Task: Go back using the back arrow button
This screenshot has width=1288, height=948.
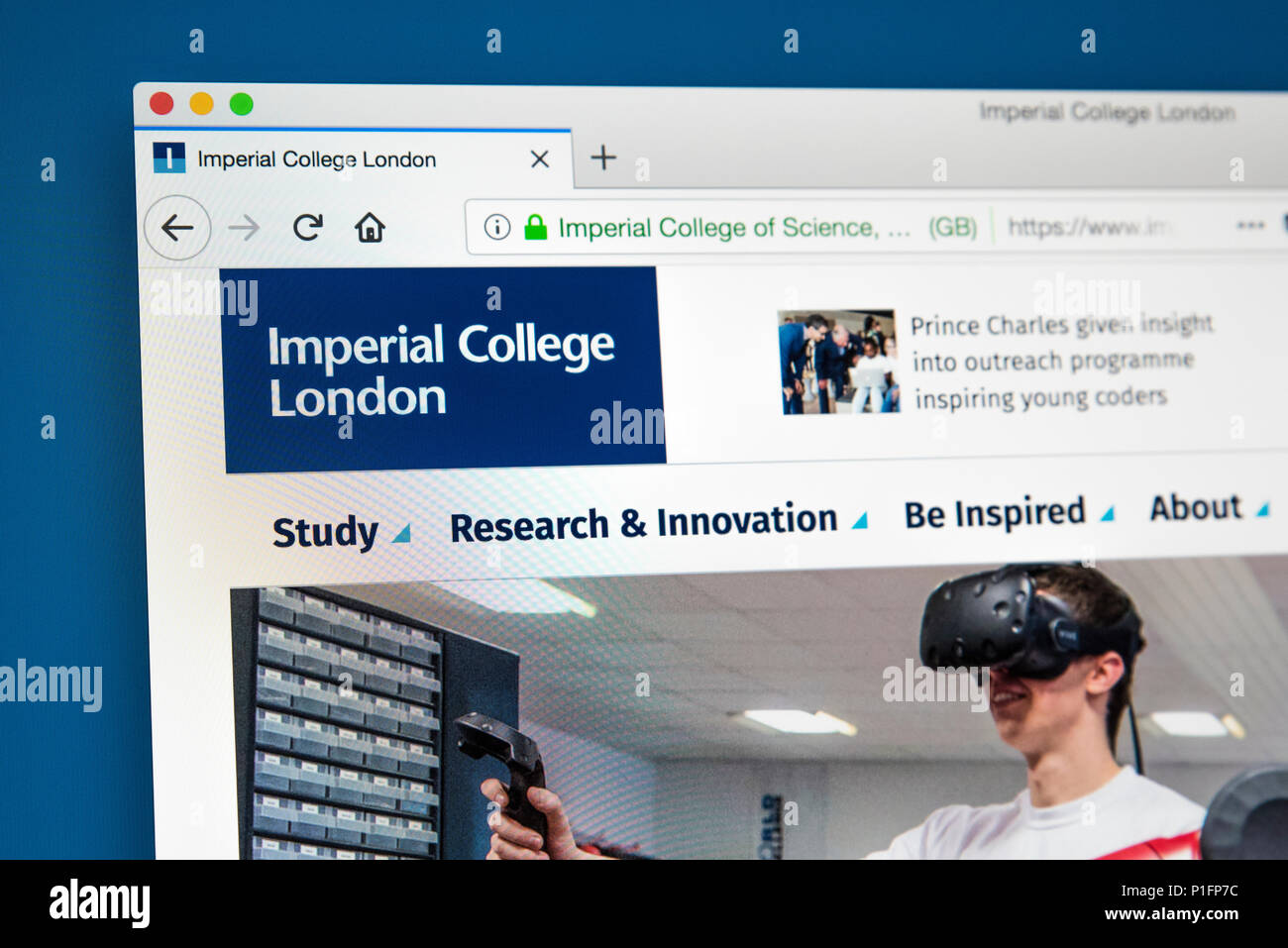Action: click(x=177, y=228)
